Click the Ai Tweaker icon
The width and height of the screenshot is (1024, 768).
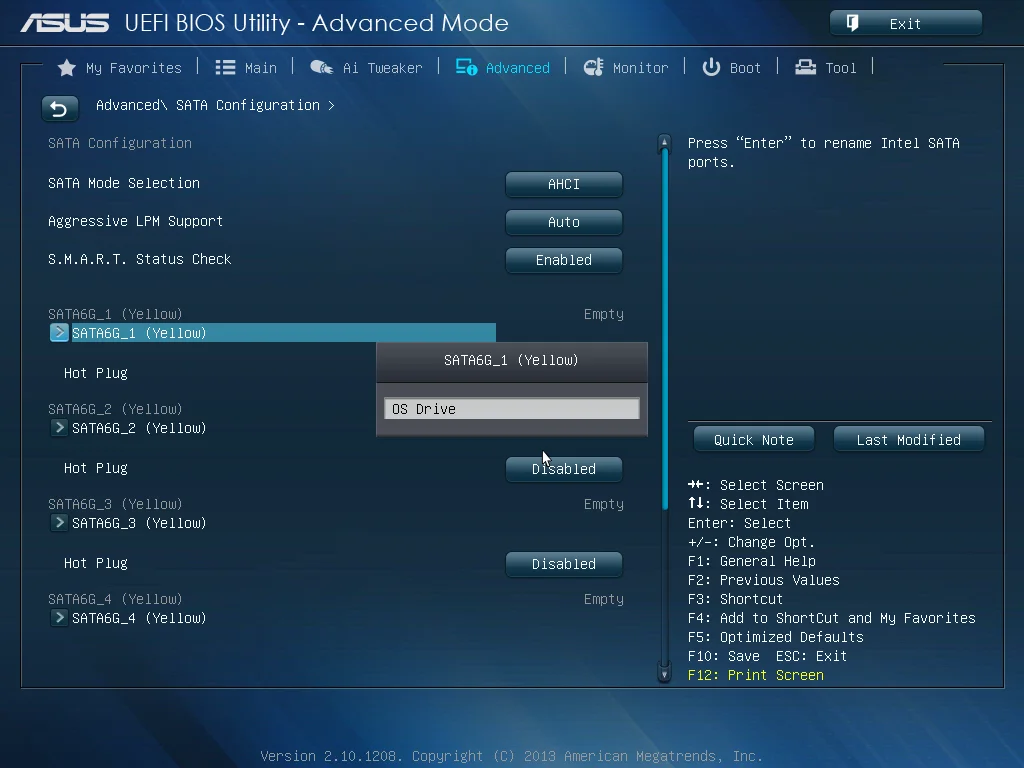pos(321,67)
